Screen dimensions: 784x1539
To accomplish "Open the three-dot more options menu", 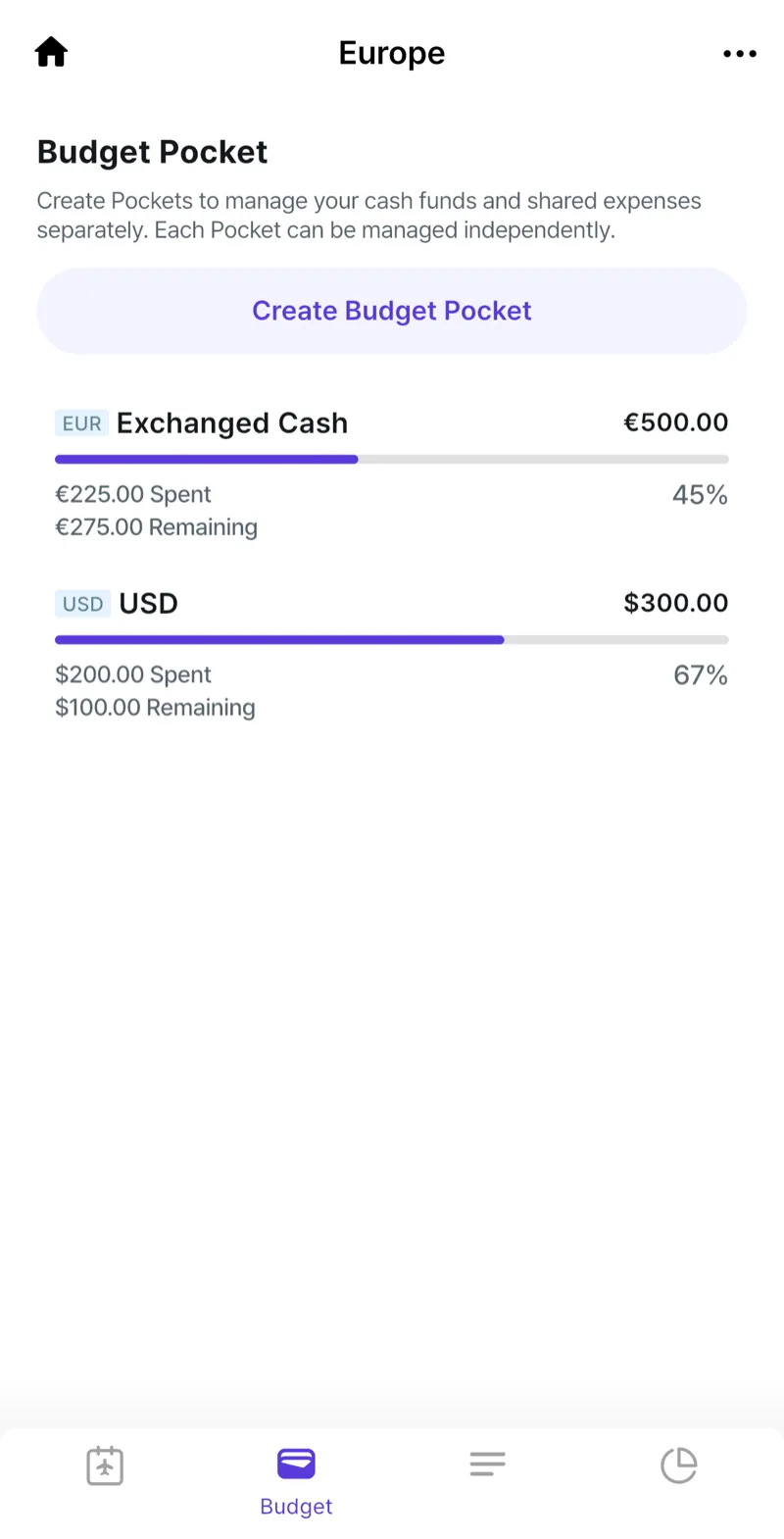I will coord(739,54).
